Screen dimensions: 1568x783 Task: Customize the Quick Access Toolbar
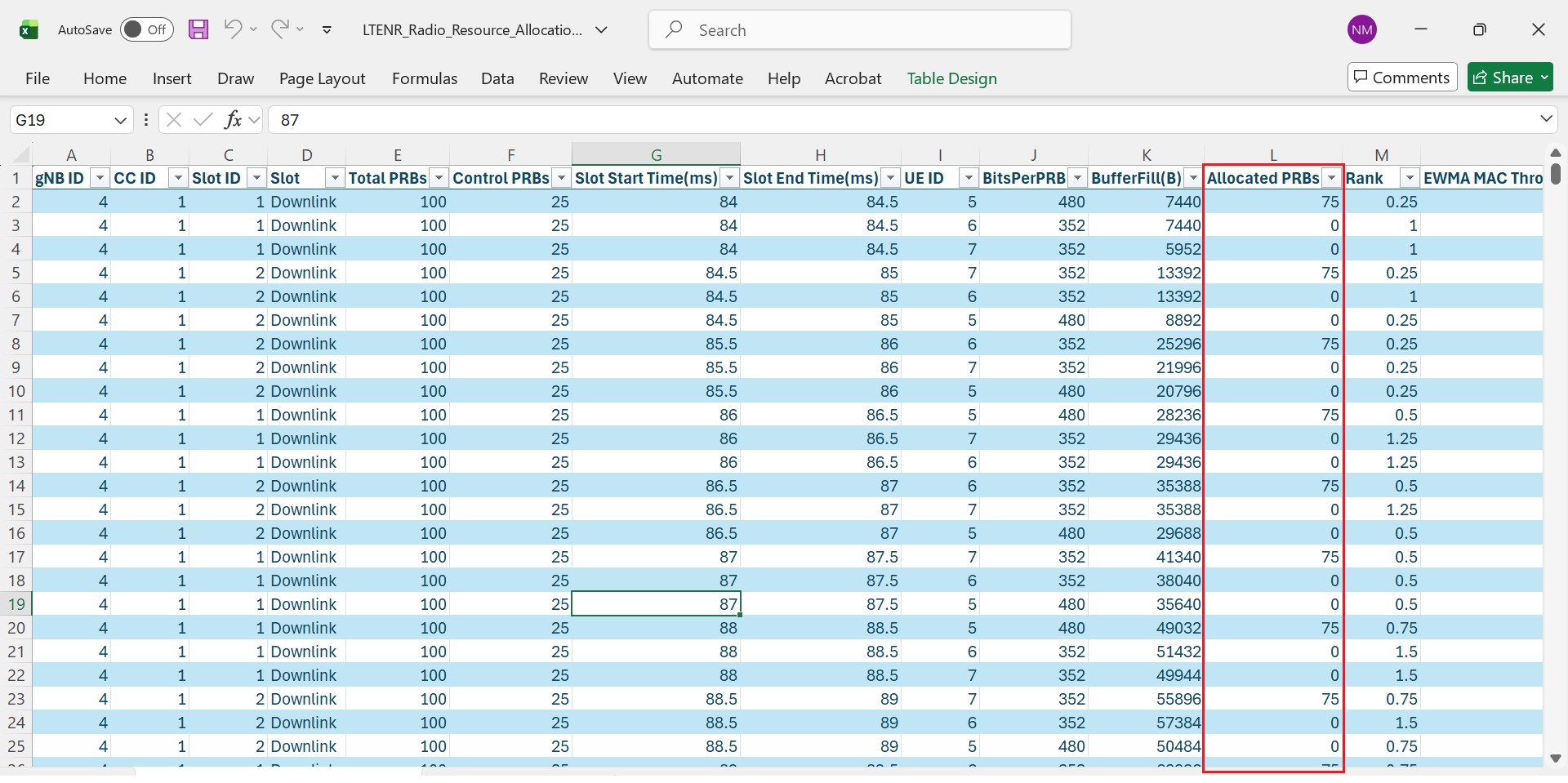pos(327,30)
